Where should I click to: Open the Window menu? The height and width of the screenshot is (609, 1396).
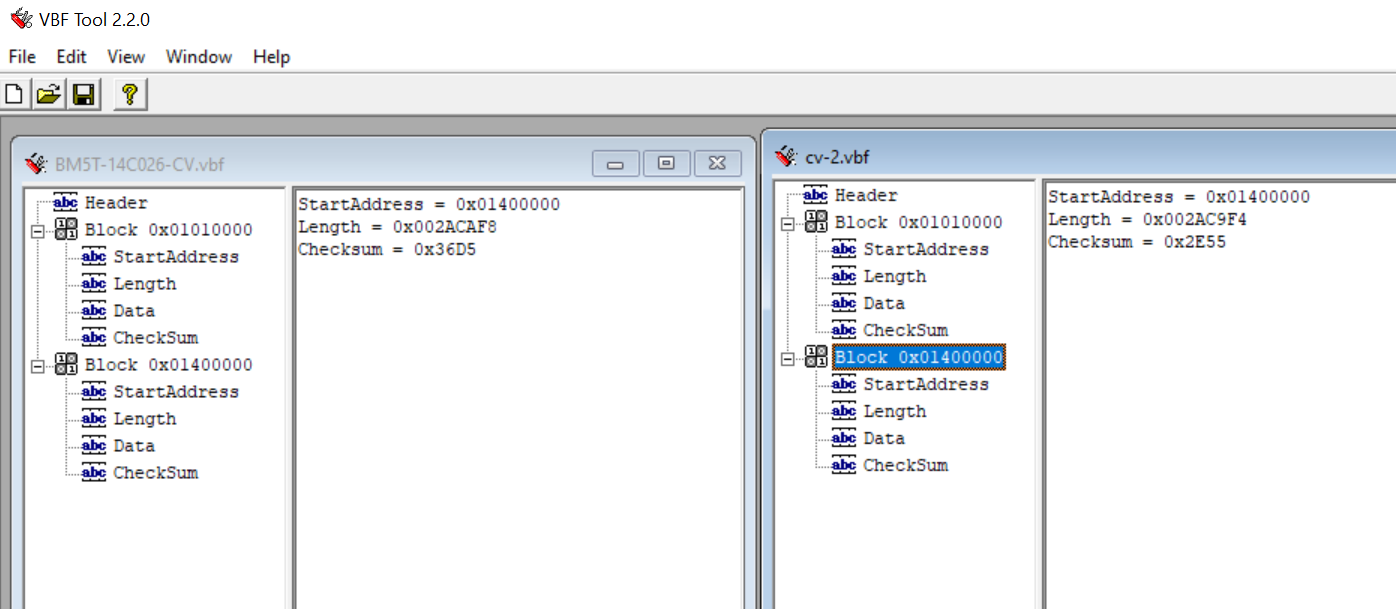(x=199, y=57)
